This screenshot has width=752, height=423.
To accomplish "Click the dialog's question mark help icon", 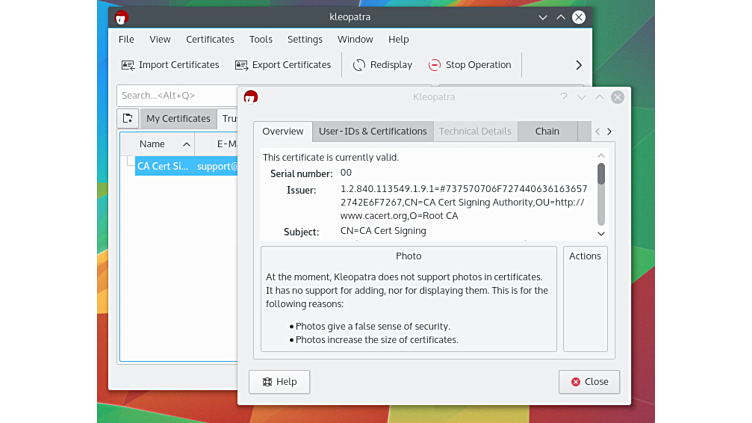I will tap(563, 97).
